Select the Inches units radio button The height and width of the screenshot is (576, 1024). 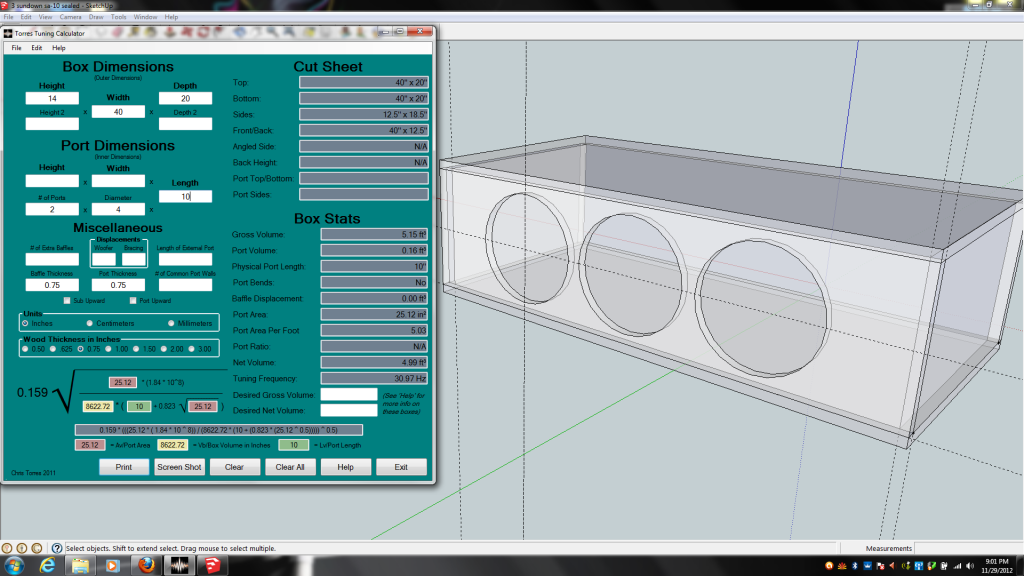click(25, 323)
